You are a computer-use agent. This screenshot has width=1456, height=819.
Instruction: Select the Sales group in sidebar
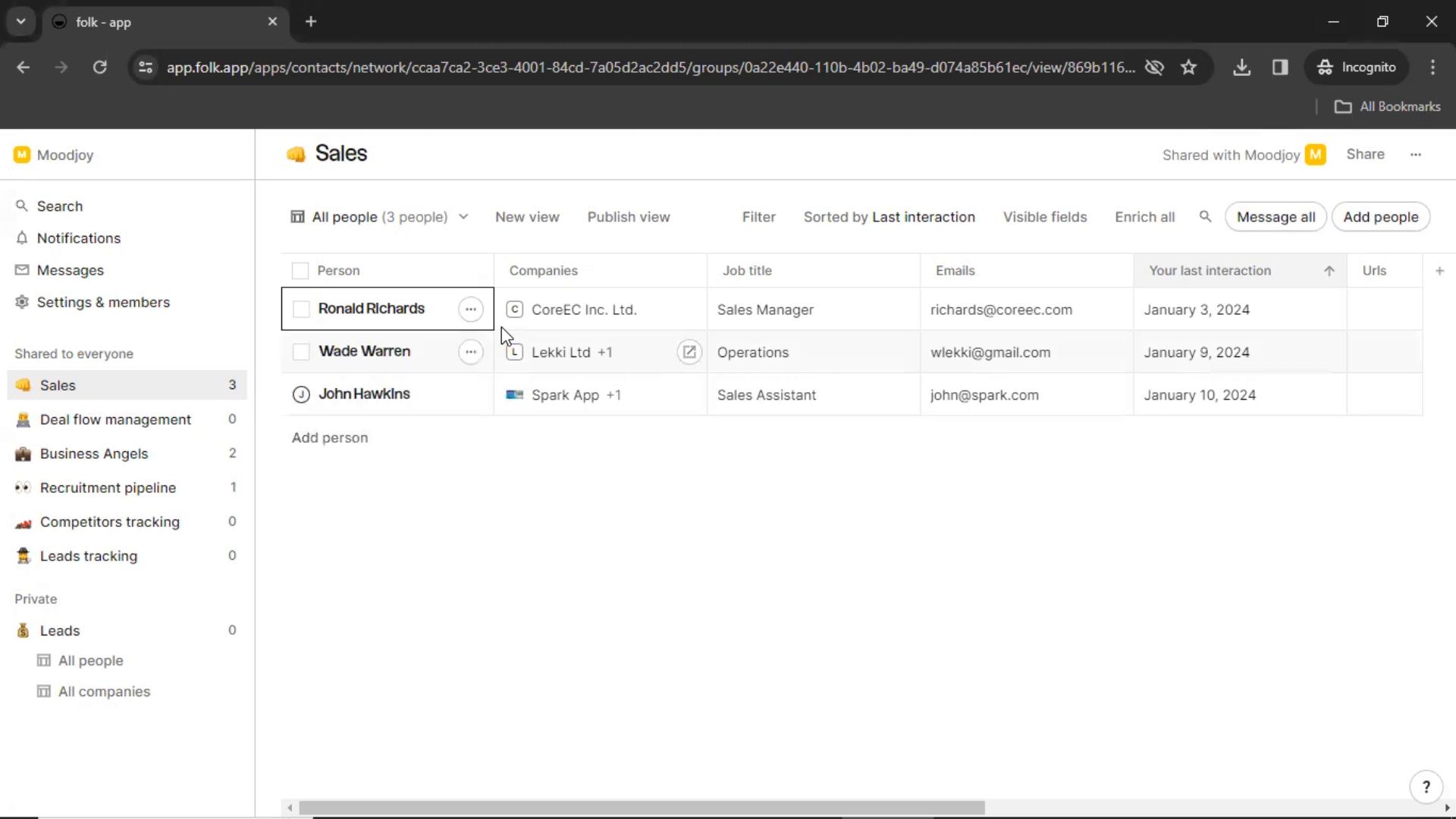(x=58, y=385)
